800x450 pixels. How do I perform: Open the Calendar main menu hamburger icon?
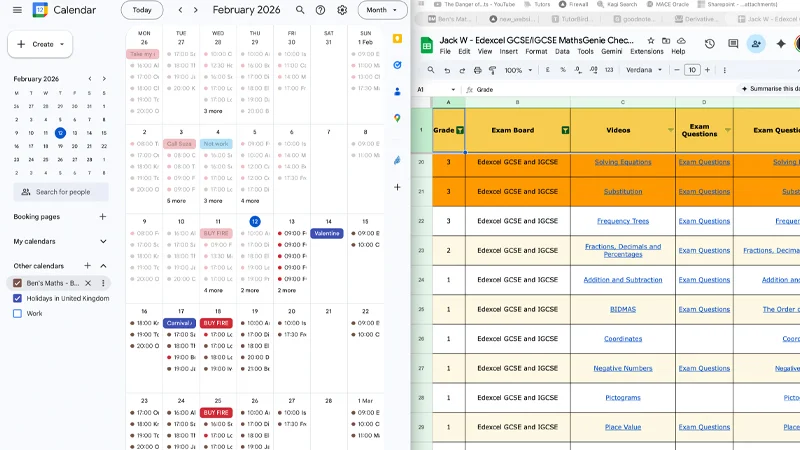[x=17, y=10]
